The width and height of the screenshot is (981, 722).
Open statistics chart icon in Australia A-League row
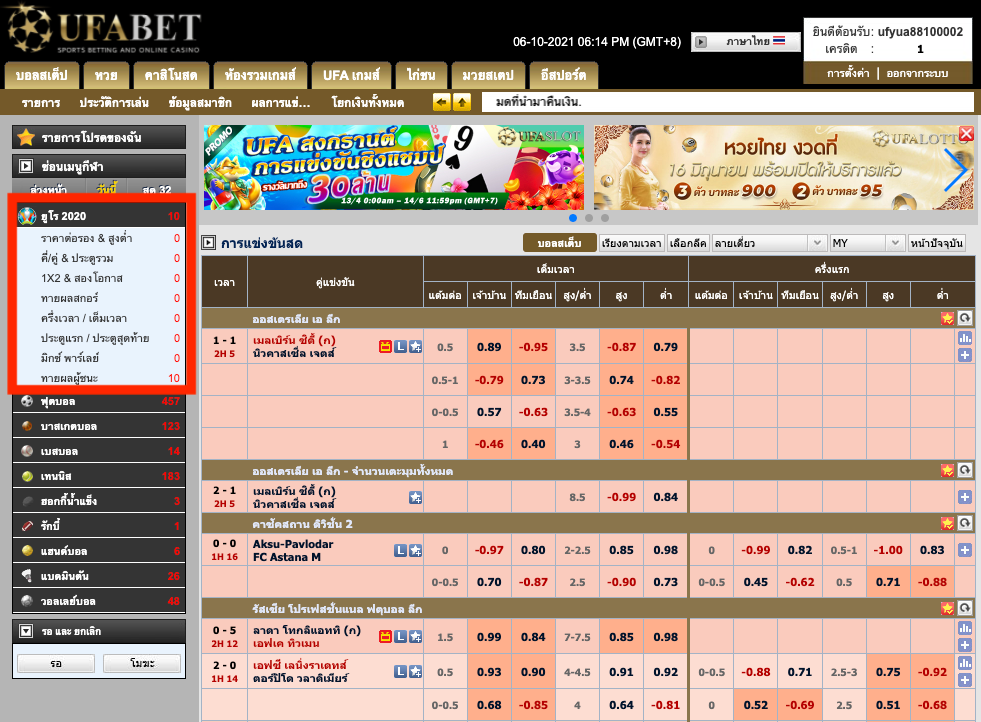[965, 339]
